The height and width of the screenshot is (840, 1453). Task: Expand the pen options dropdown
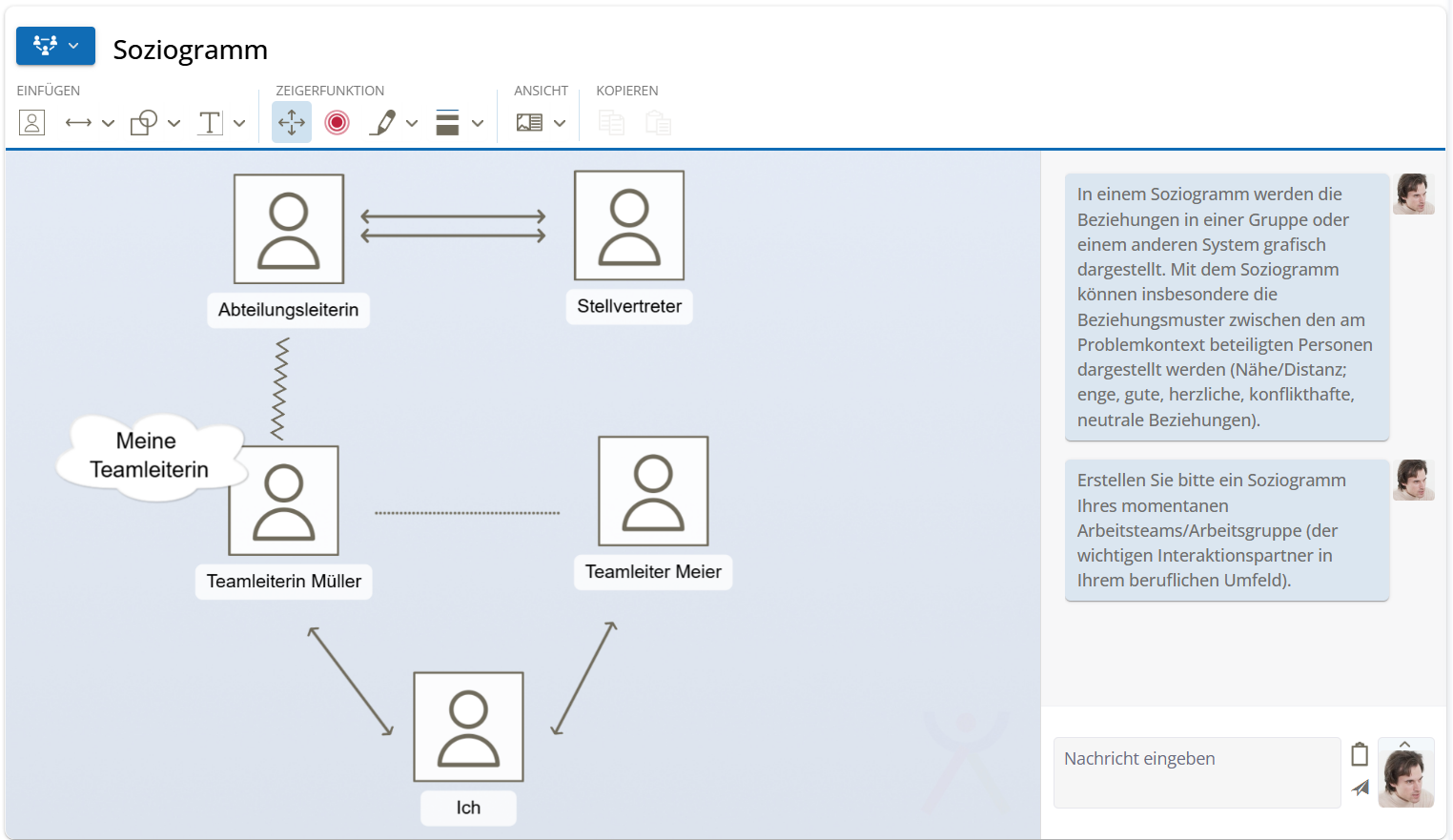click(412, 123)
